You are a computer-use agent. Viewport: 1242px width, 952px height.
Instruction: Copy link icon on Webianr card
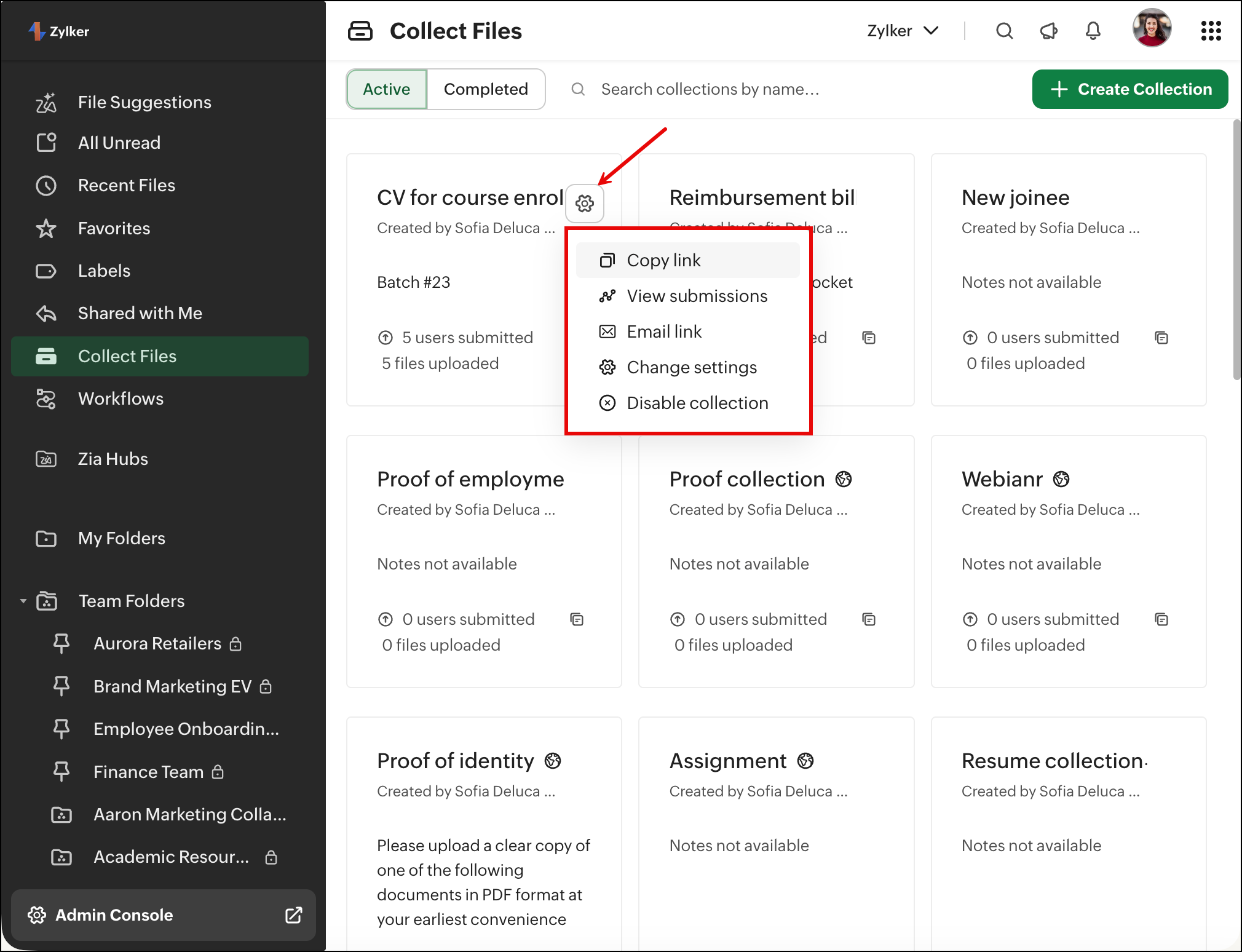pyautogui.click(x=1161, y=619)
